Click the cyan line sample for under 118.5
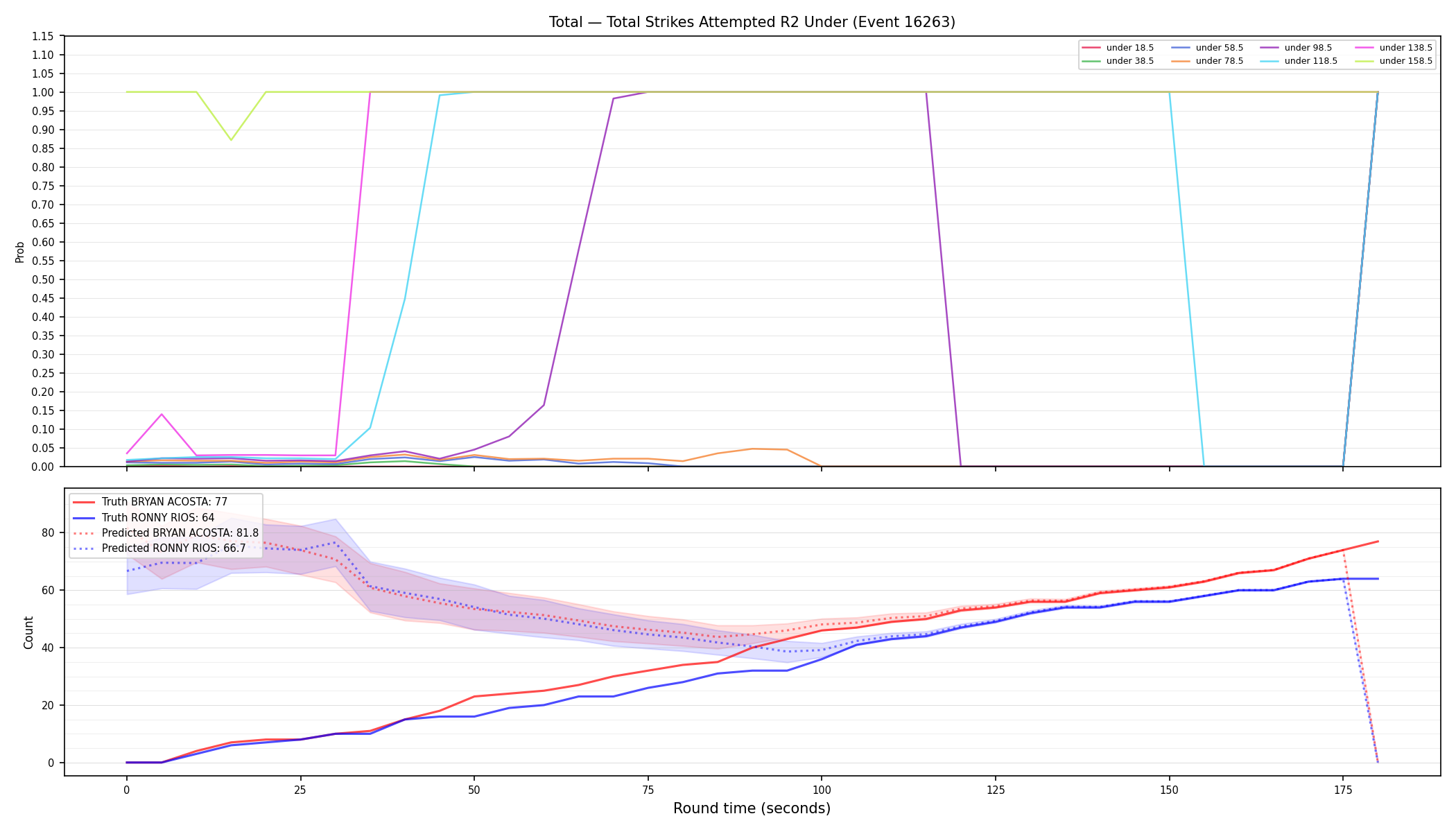 point(1269,61)
